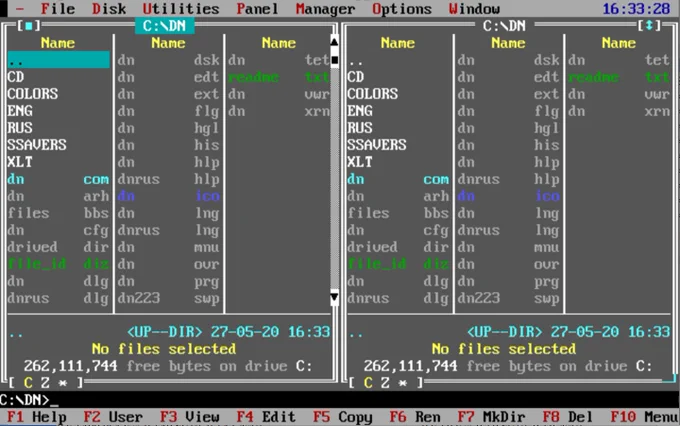Select readme.txt in the left panel
Screen dimensions: 680x426
coord(279,77)
